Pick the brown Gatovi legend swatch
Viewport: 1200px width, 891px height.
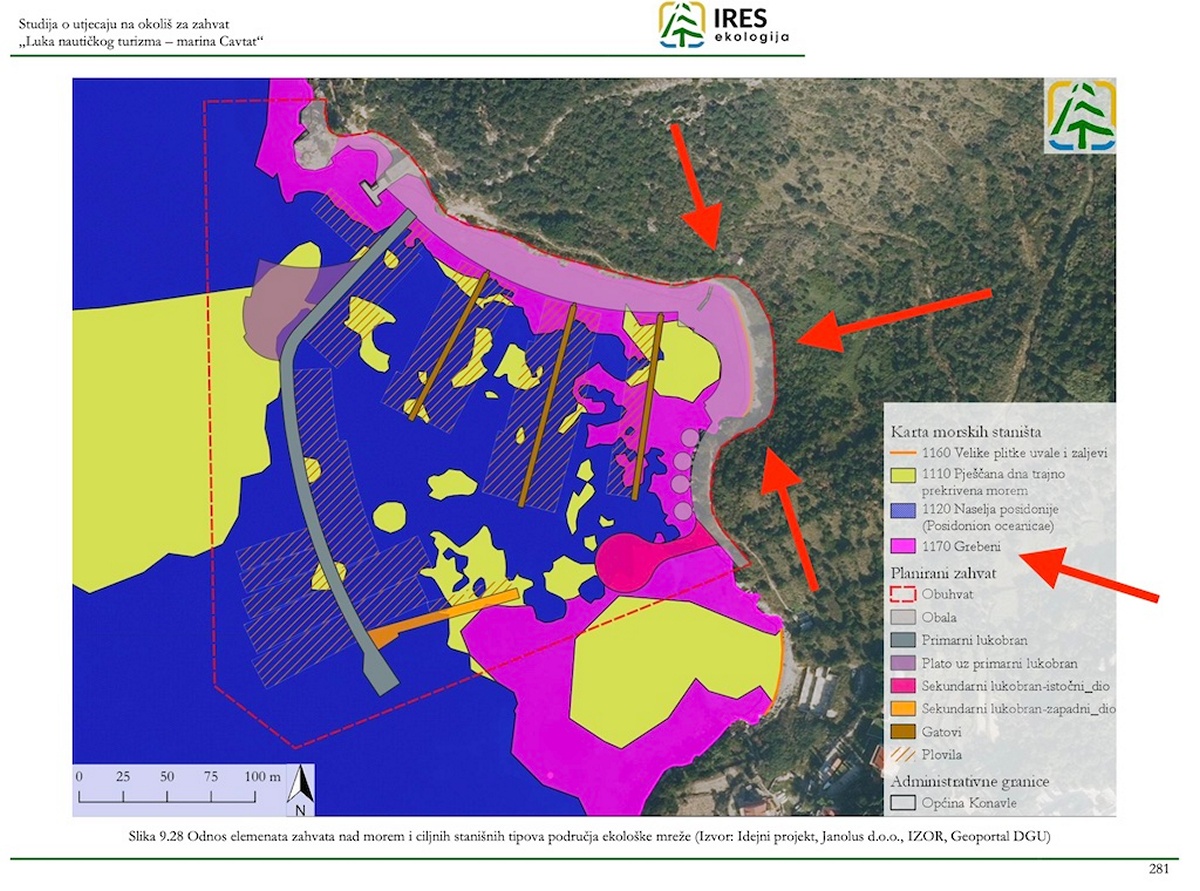click(902, 732)
